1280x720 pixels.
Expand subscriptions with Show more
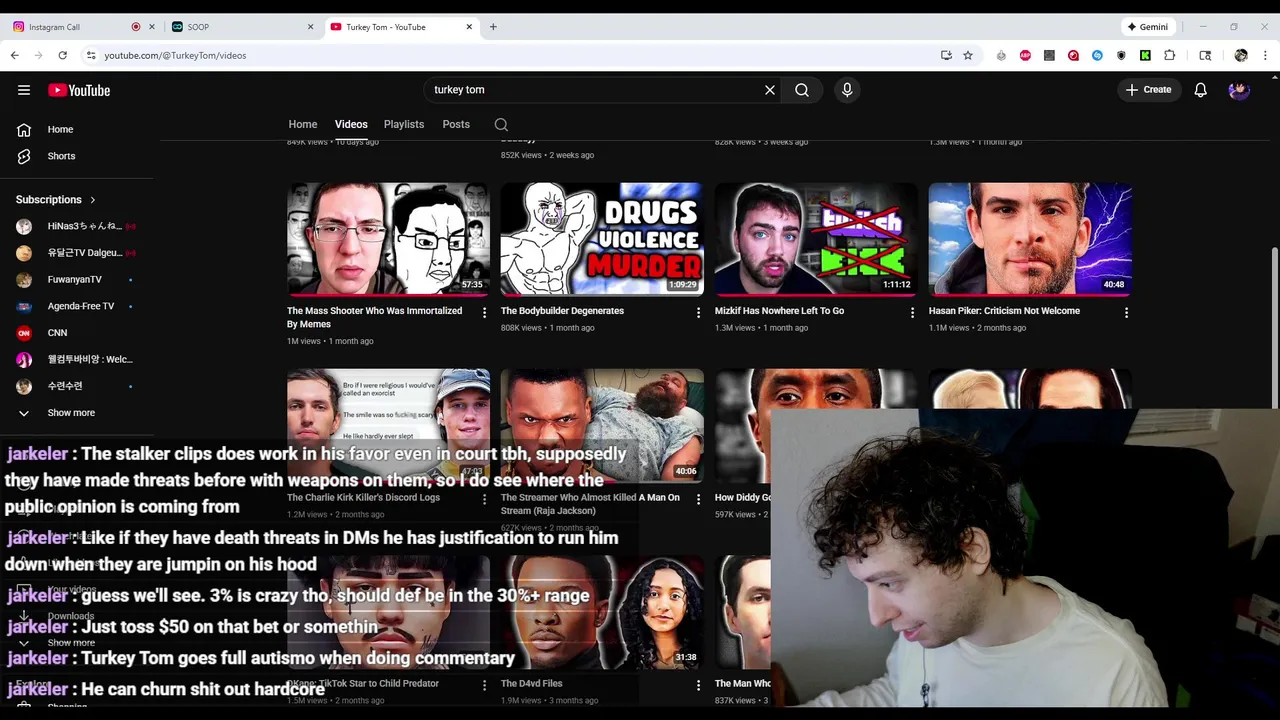pos(70,413)
